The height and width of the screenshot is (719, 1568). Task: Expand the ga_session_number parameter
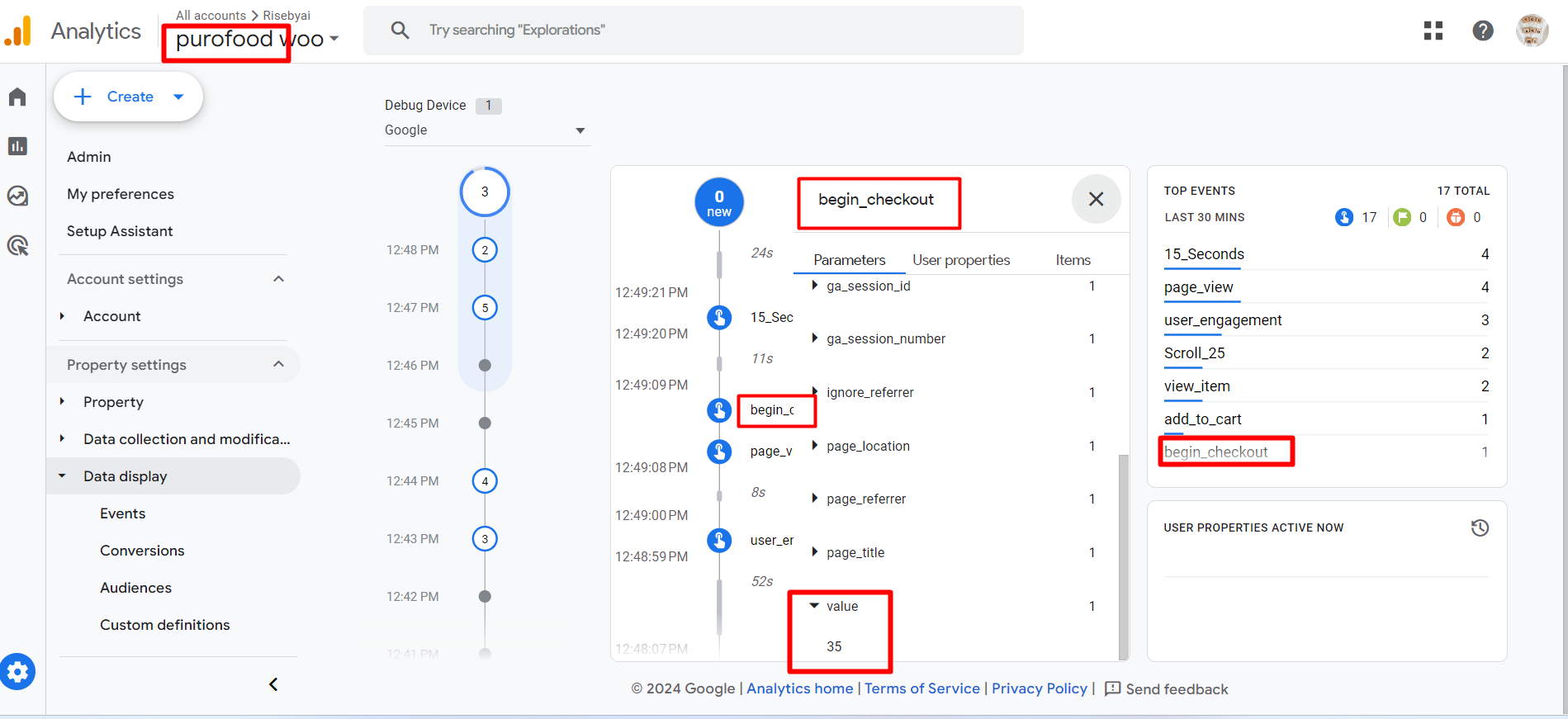815,338
